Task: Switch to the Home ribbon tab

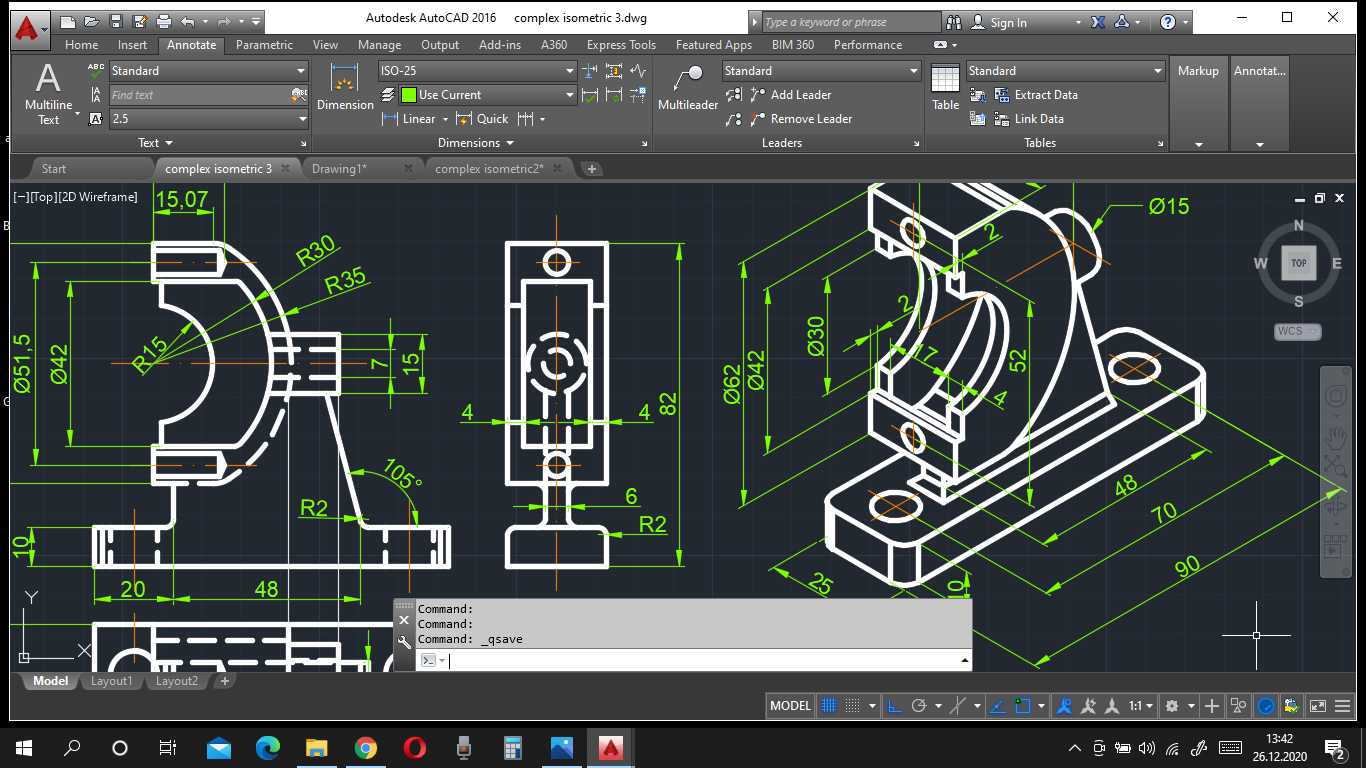Action: (x=82, y=45)
